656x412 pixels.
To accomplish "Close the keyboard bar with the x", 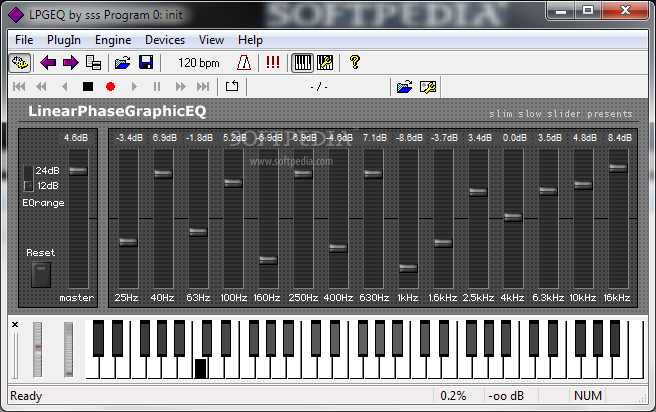I will click(x=15, y=325).
